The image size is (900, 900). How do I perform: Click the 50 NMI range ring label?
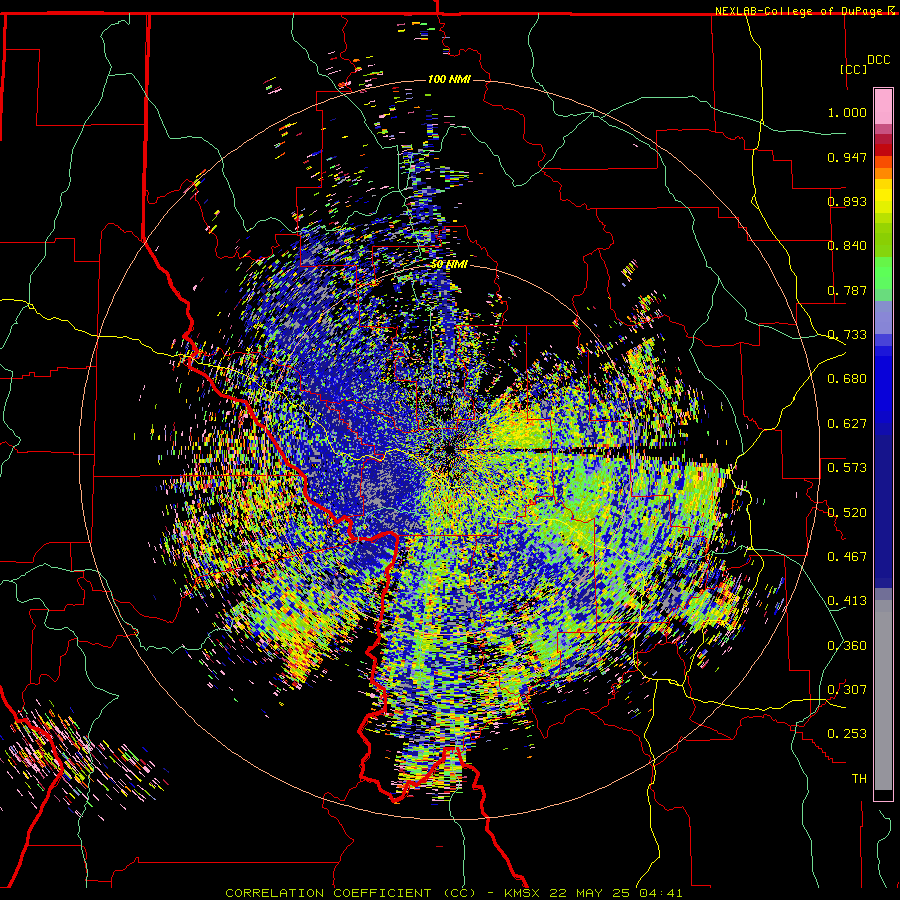point(449,265)
